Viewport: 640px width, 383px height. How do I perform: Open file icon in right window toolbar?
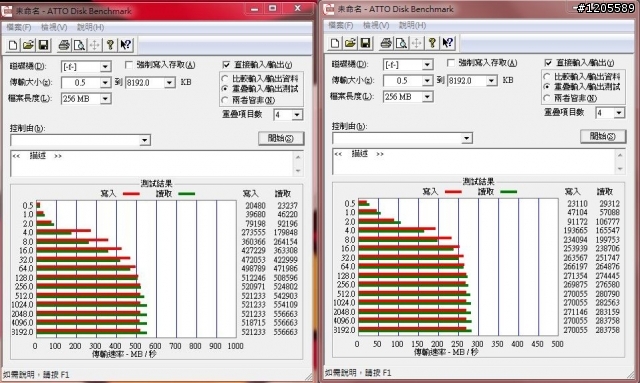(x=350, y=43)
